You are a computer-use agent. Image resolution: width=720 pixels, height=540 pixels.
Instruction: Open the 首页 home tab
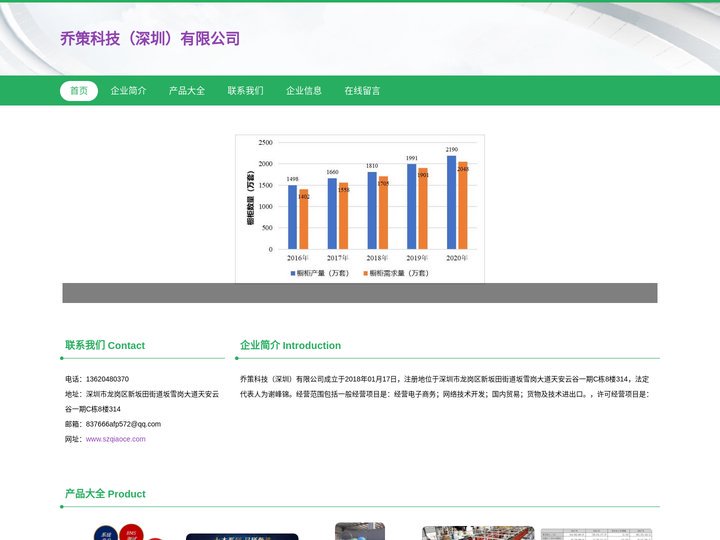tap(79, 91)
